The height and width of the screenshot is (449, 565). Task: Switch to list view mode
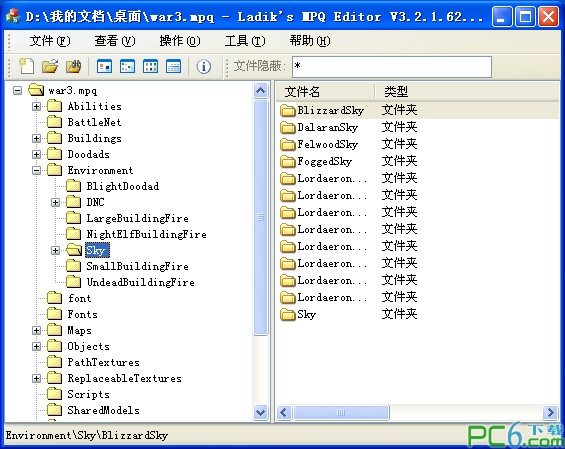click(x=151, y=66)
